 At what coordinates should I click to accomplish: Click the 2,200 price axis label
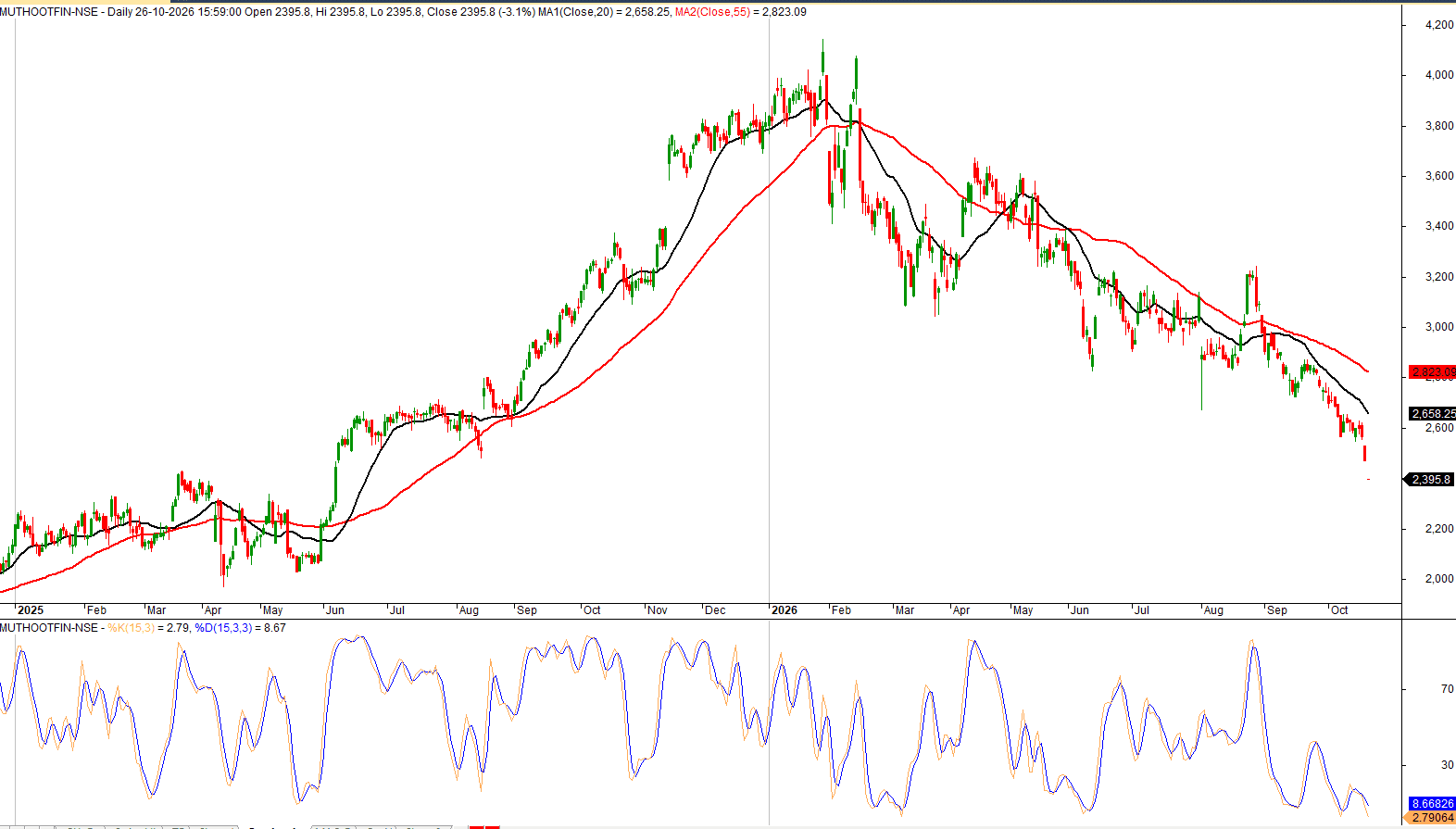(x=1439, y=529)
